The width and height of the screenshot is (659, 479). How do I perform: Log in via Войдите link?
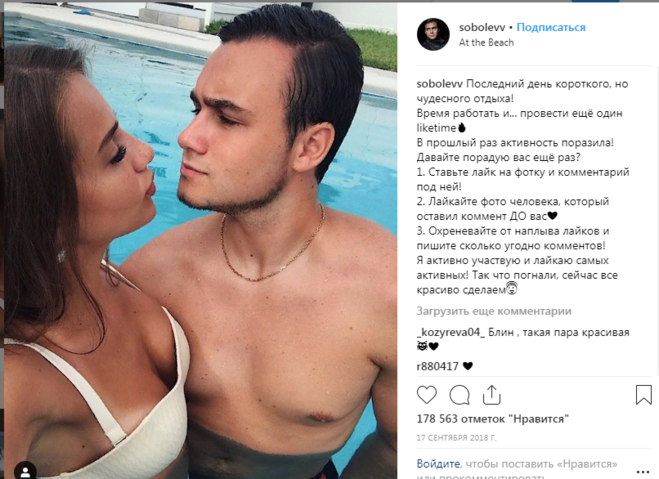pos(438,464)
